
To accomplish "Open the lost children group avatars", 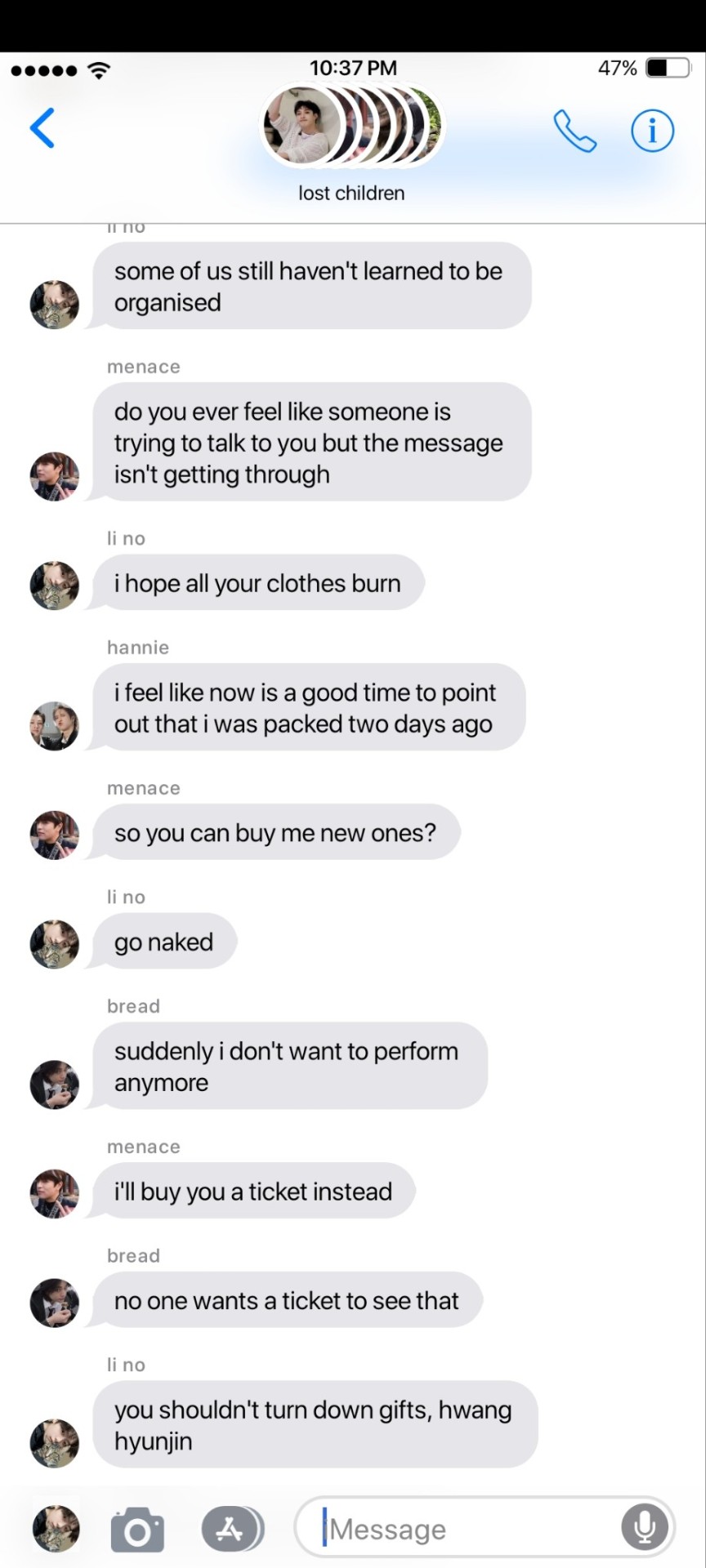I will pos(351,127).
